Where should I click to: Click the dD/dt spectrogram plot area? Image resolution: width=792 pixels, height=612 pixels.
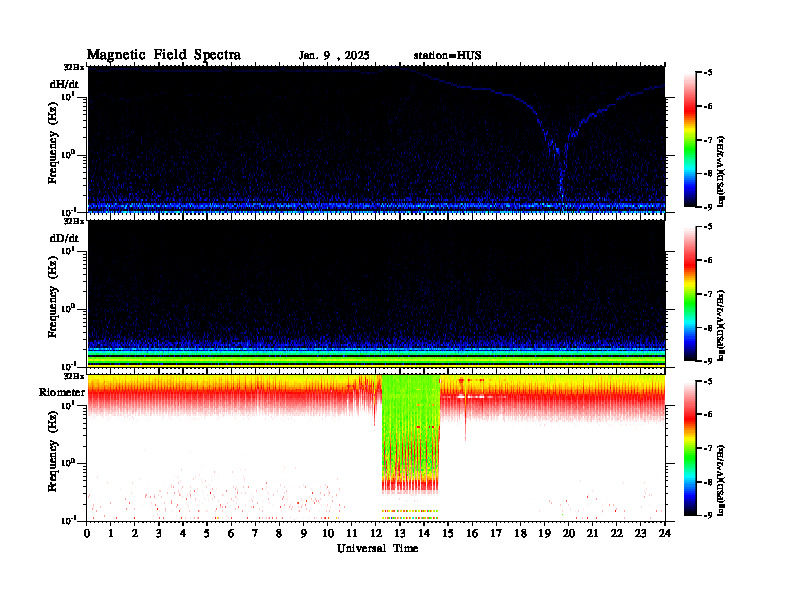tap(376, 293)
